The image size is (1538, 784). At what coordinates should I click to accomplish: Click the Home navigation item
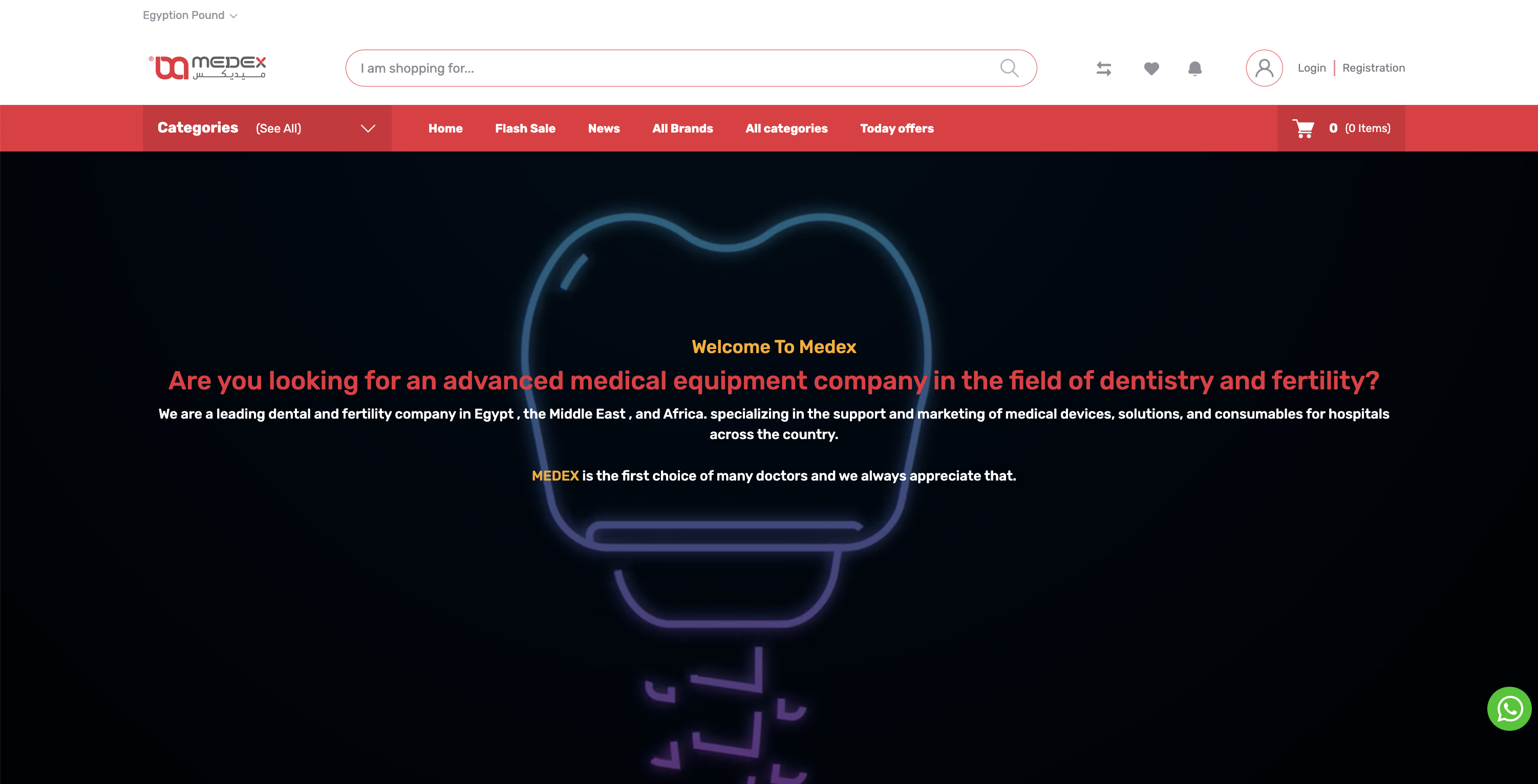445,128
